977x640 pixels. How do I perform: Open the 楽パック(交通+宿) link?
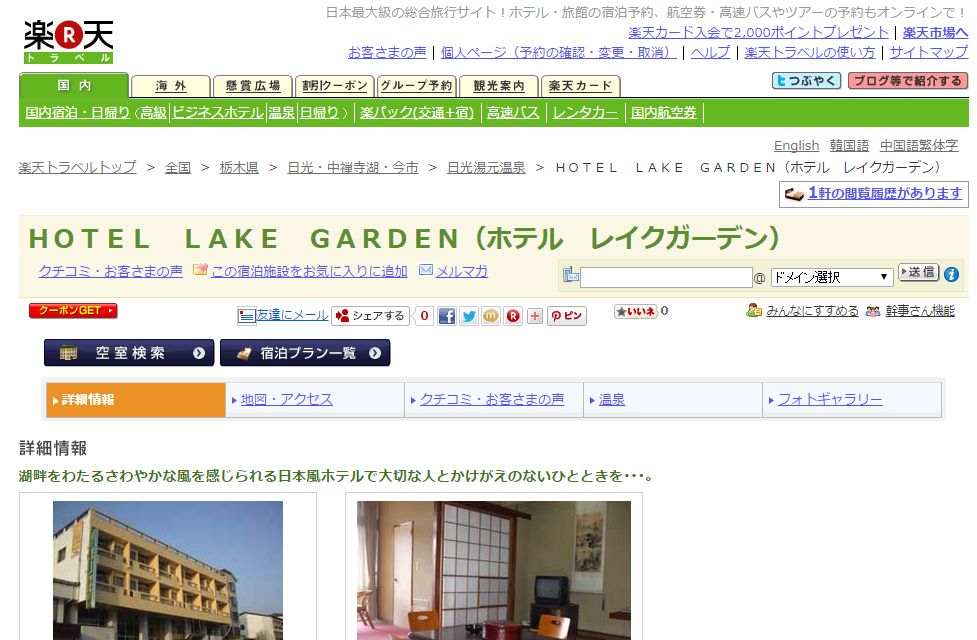pyautogui.click(x=417, y=113)
